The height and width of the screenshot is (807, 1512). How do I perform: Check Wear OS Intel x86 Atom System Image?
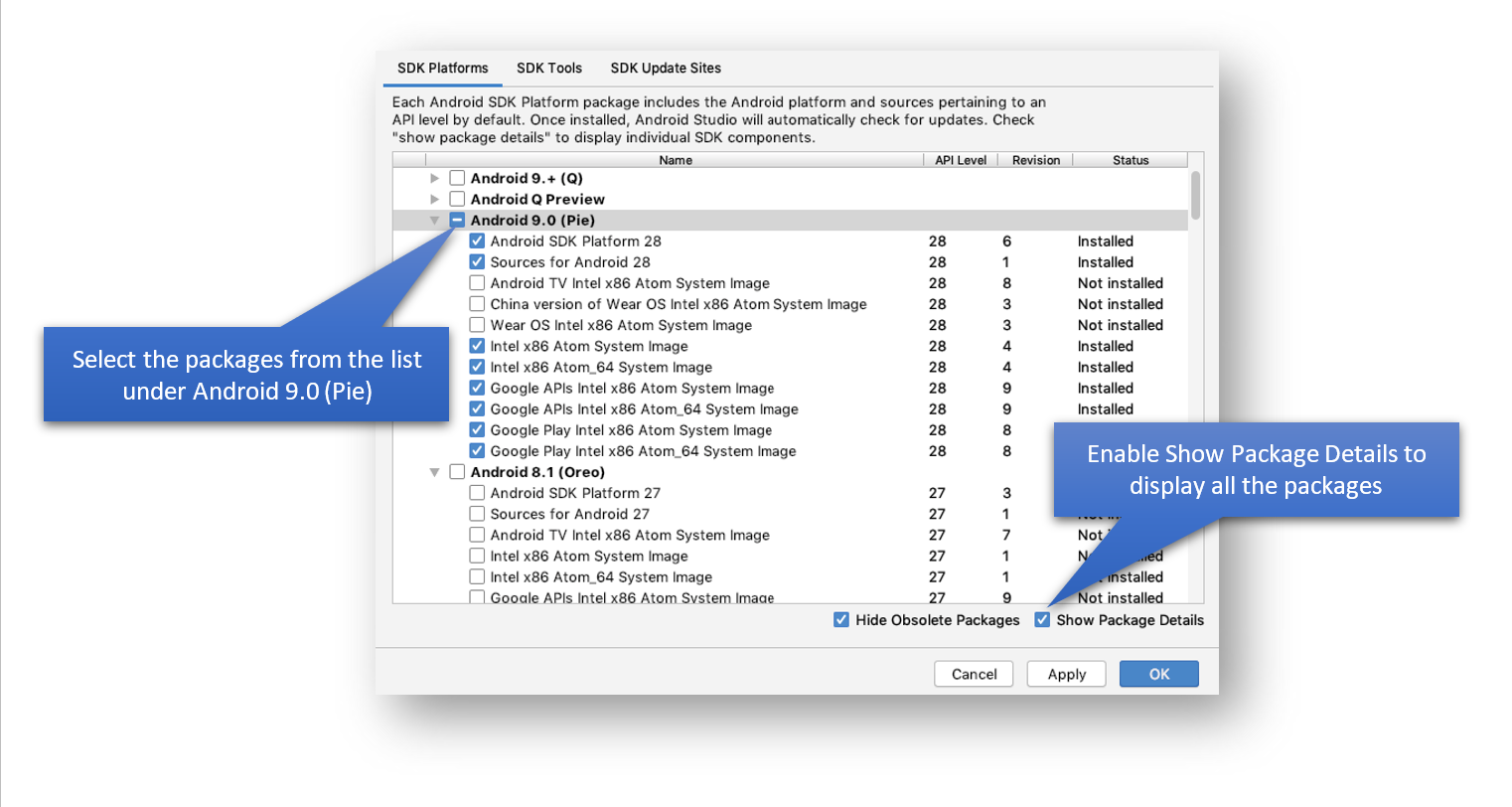click(x=477, y=325)
